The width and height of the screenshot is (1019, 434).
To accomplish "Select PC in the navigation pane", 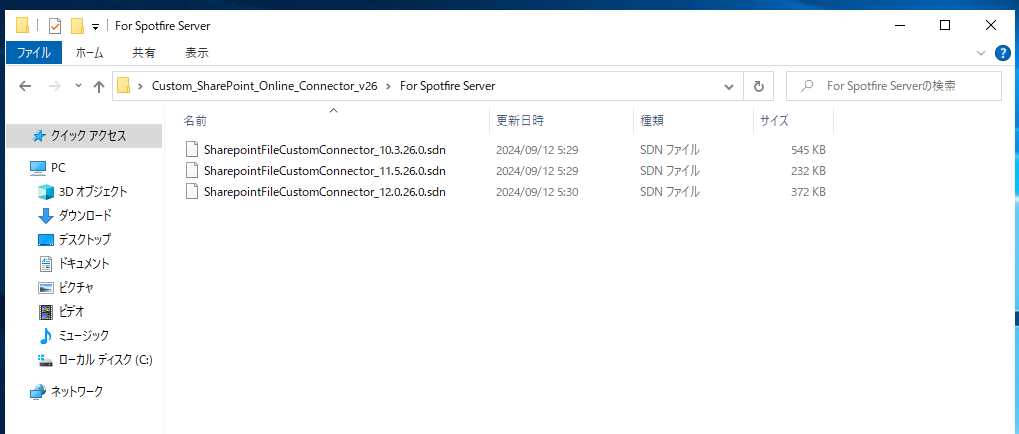I will click(58, 168).
